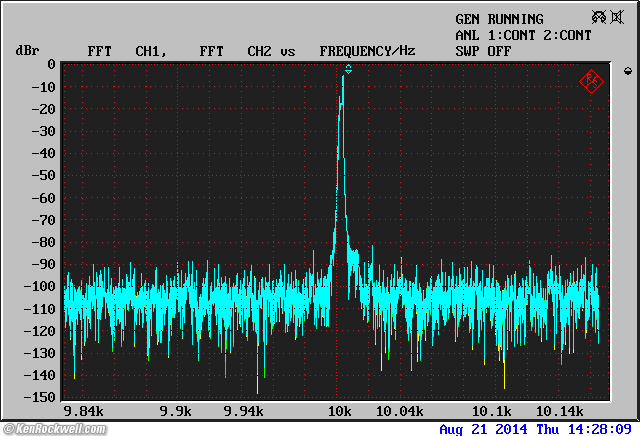This screenshot has height=436, width=640.
Task: Click the 10.14k frequency axis label
Action: click(x=561, y=411)
